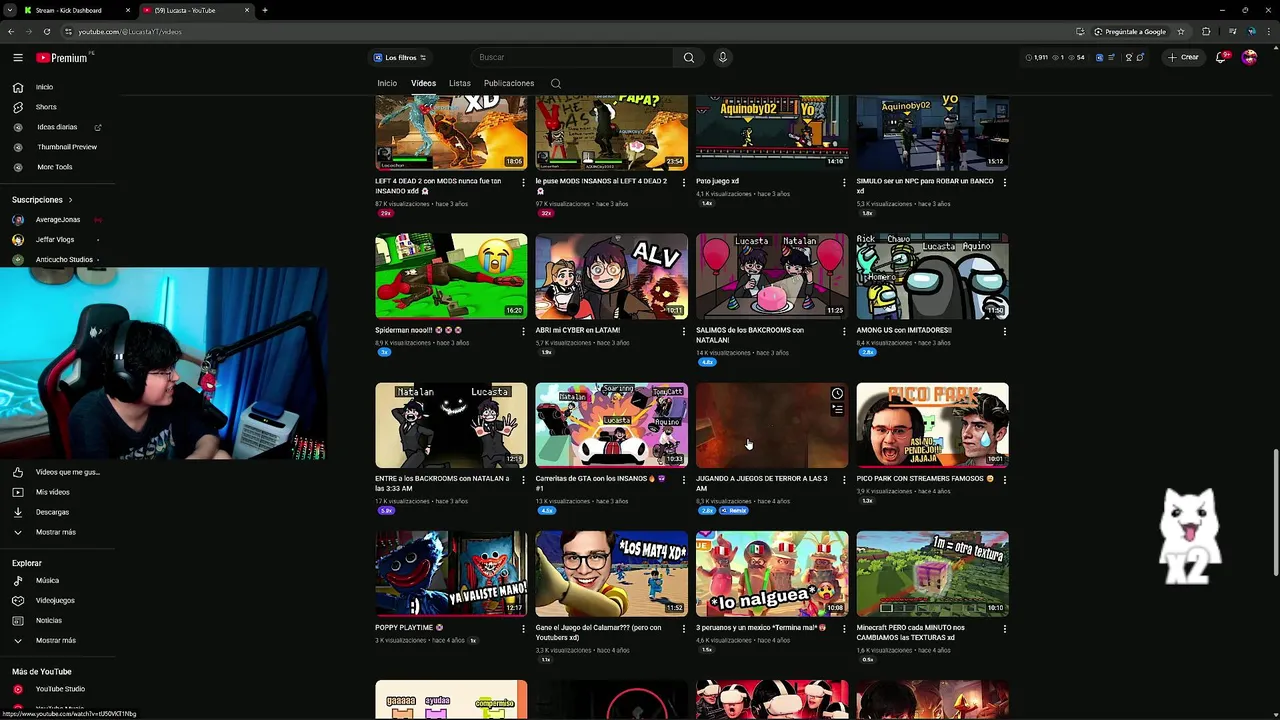Open the hamburger guide menu
The height and width of the screenshot is (720, 1280).
click(18, 58)
